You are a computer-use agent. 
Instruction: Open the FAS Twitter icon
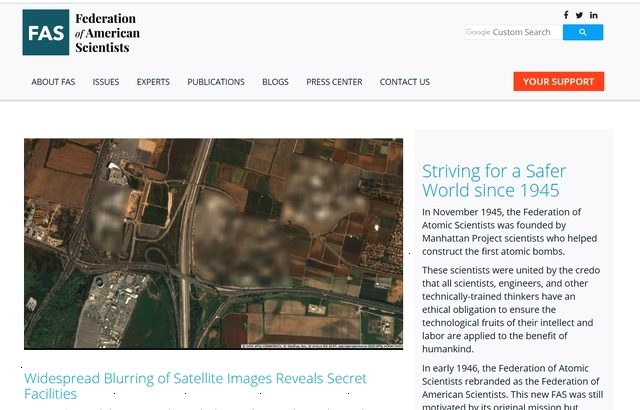[579, 16]
